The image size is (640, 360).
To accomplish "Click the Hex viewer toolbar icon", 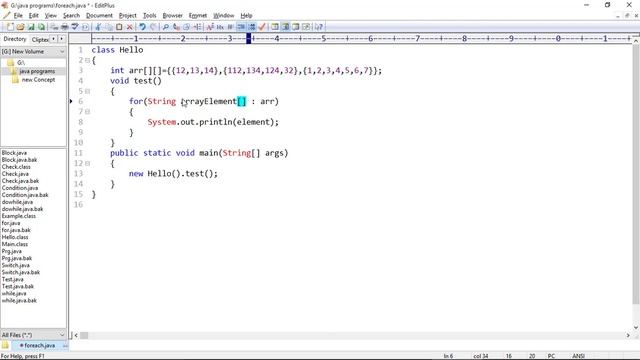I will click(x=220, y=27).
